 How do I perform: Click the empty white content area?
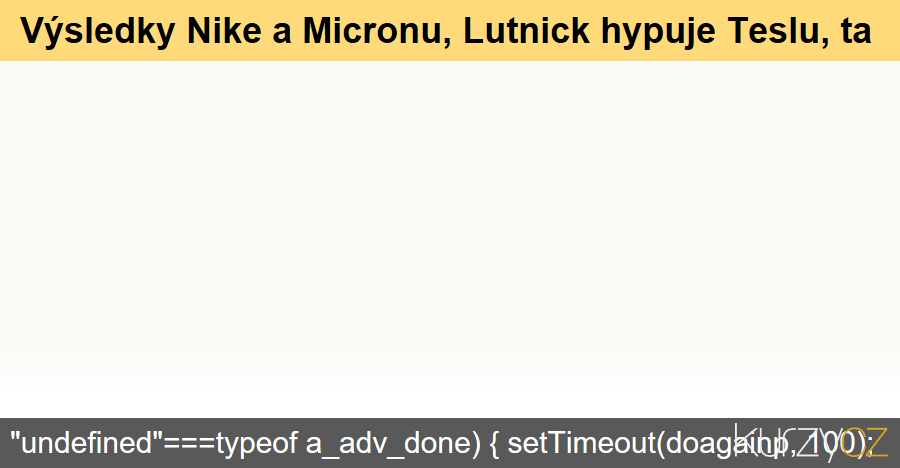tap(450, 239)
